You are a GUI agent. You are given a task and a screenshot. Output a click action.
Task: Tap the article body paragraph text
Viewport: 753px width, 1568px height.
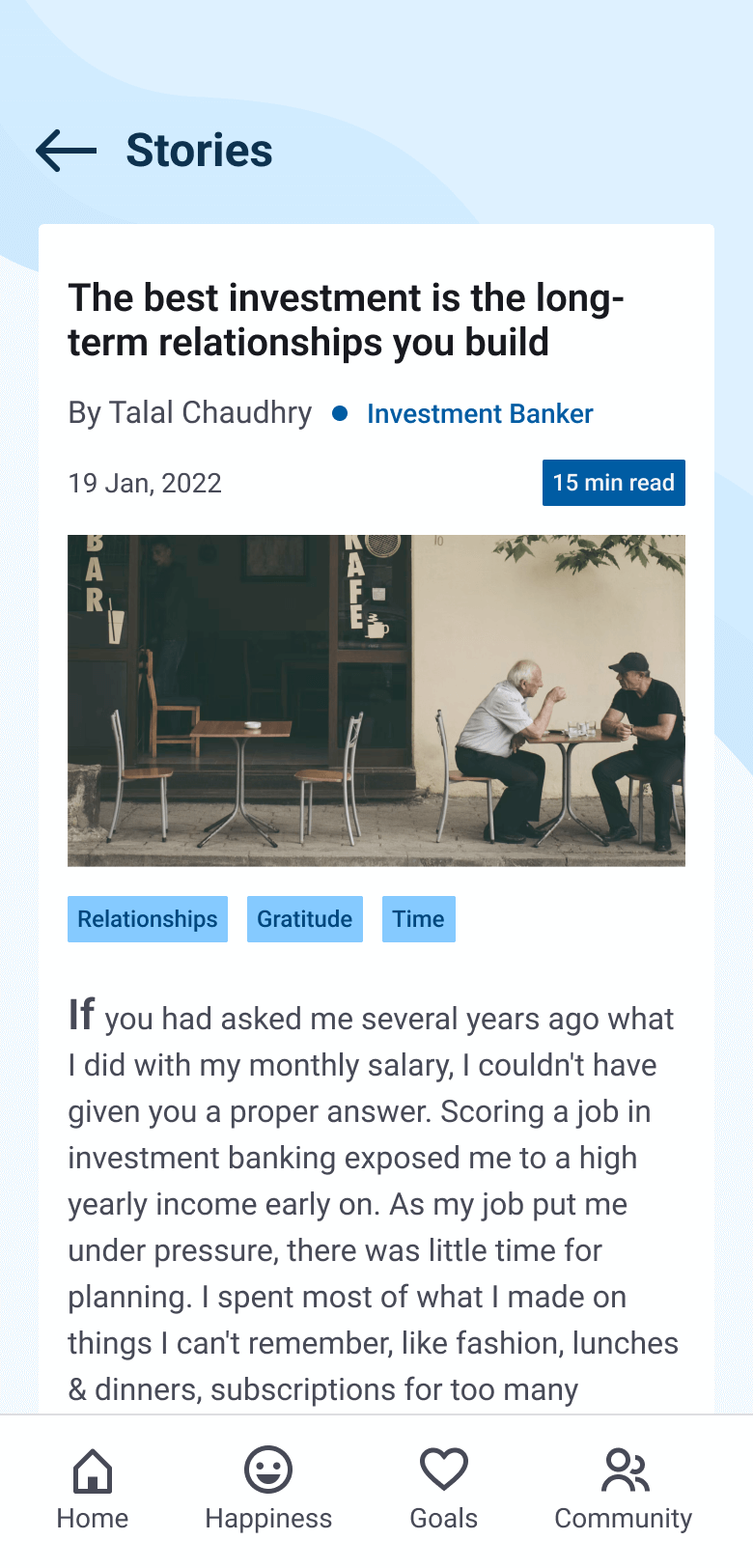pyautogui.click(x=373, y=1204)
